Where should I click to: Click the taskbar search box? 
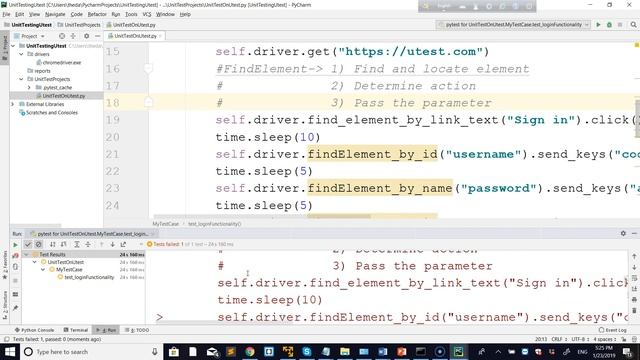(91, 351)
